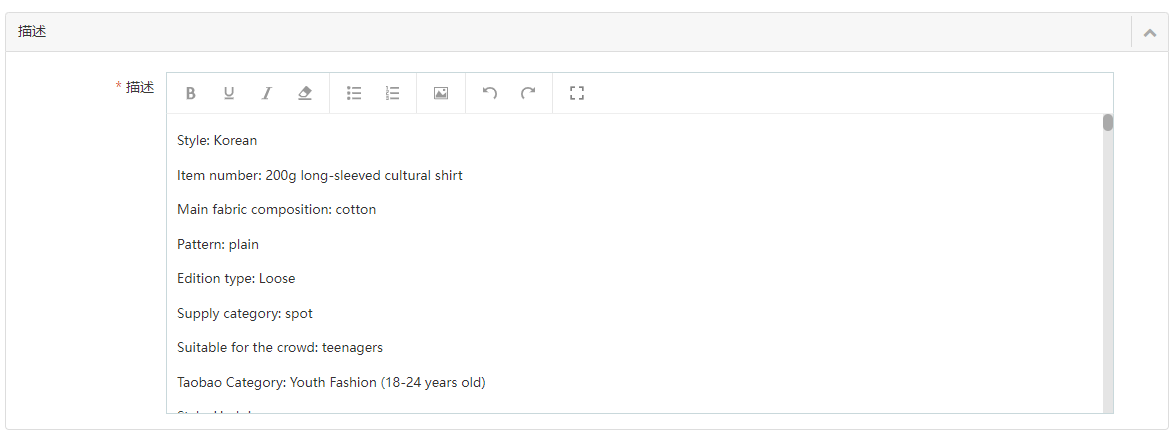Click the 'Item number: 200g long-sleeved' line

(319, 176)
